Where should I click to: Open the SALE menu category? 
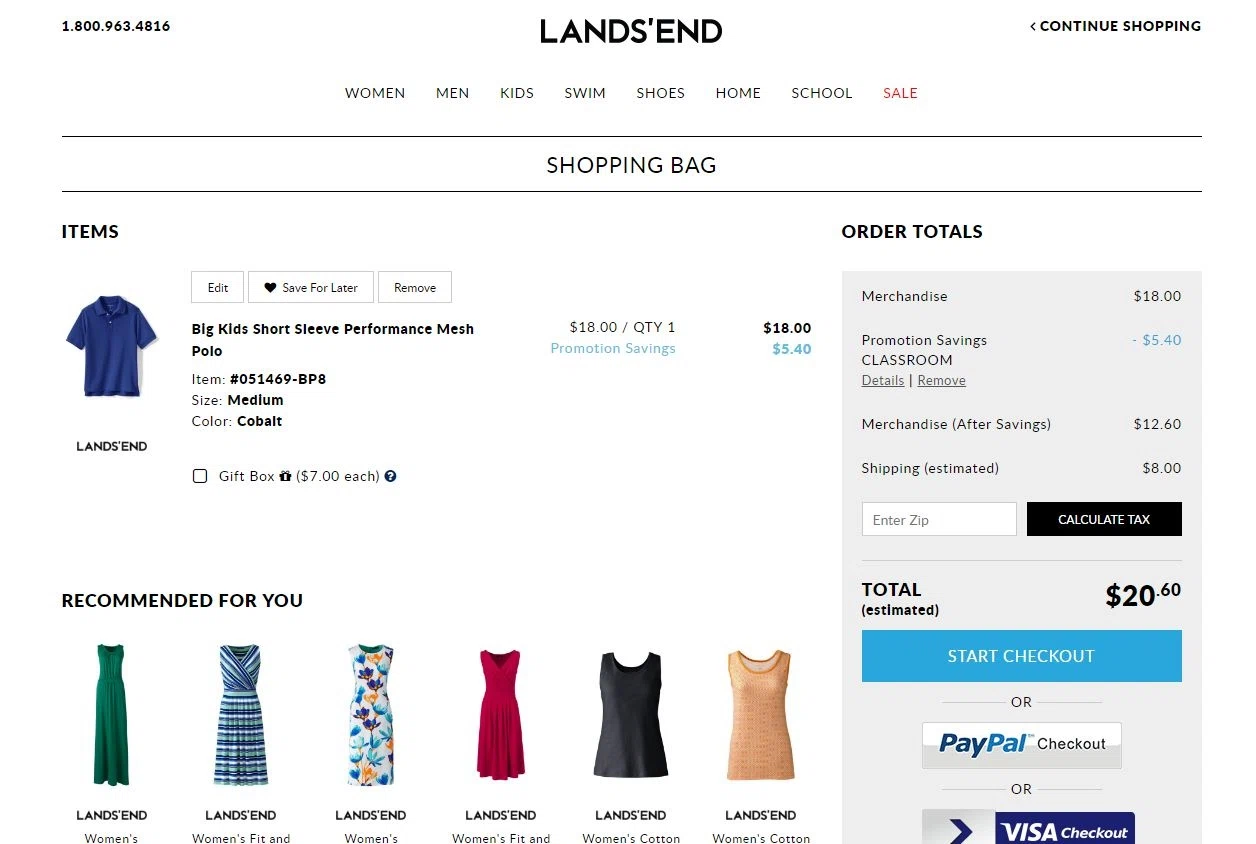pyautogui.click(x=900, y=93)
